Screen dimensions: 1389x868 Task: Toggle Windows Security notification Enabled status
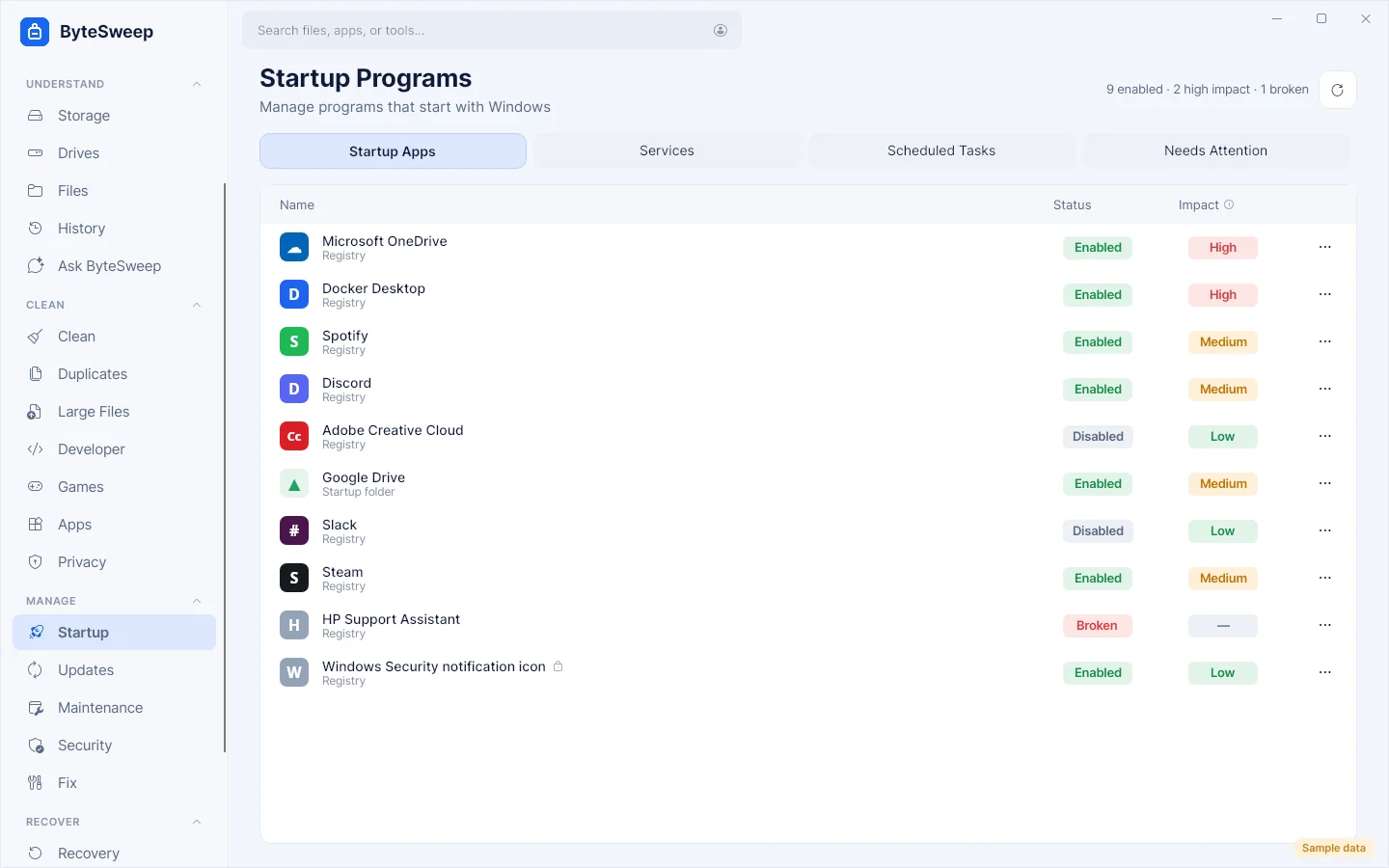[x=1098, y=673]
